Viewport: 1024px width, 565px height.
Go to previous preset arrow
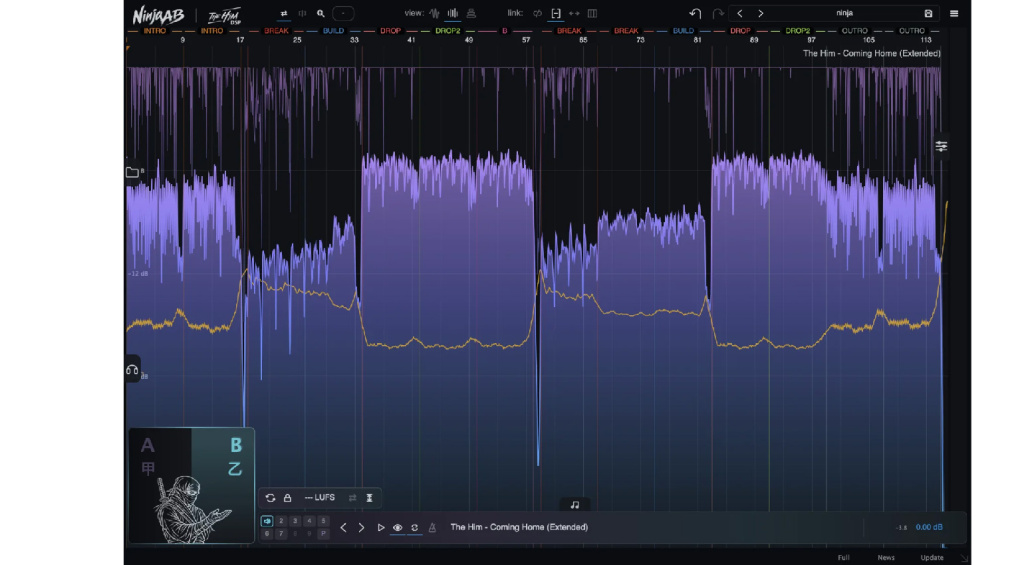click(x=740, y=13)
